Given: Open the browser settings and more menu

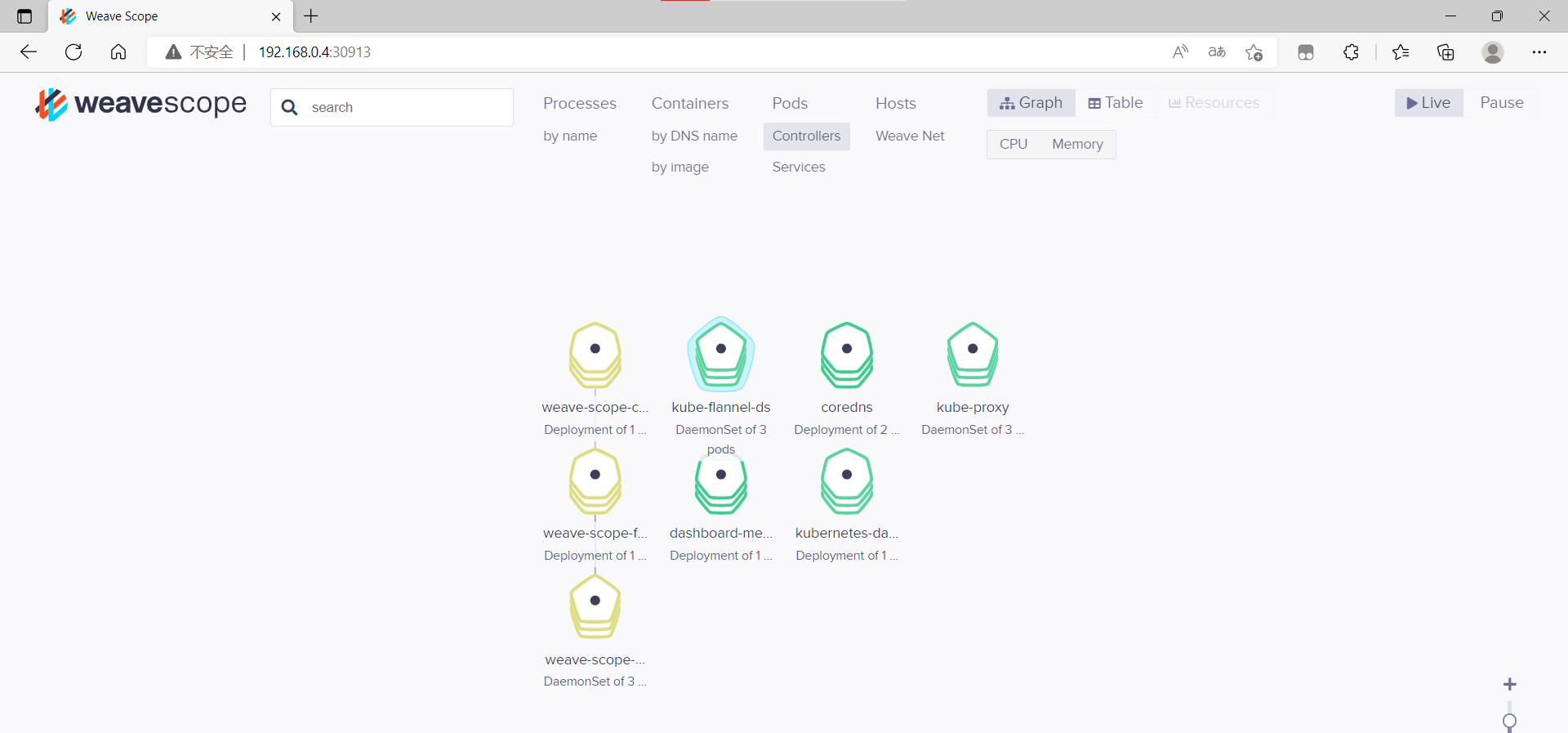Looking at the screenshot, I should pyautogui.click(x=1539, y=52).
